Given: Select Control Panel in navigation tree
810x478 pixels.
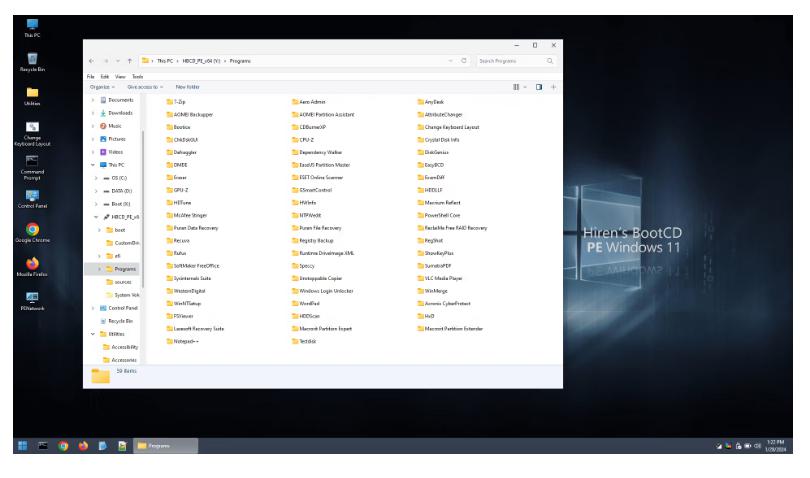Looking at the screenshot, I should (x=124, y=308).
